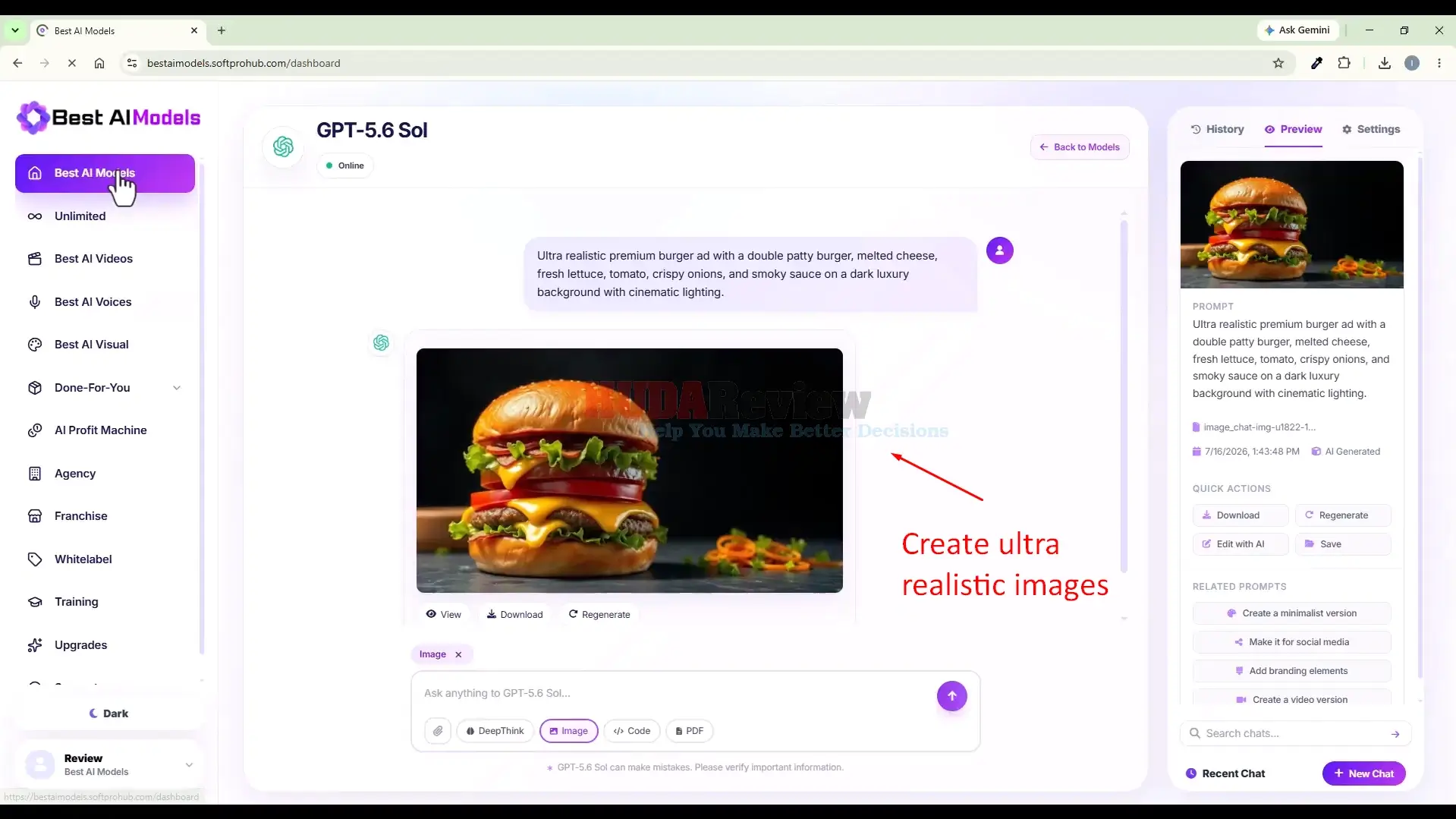Switch to Dark theme

coord(108,713)
